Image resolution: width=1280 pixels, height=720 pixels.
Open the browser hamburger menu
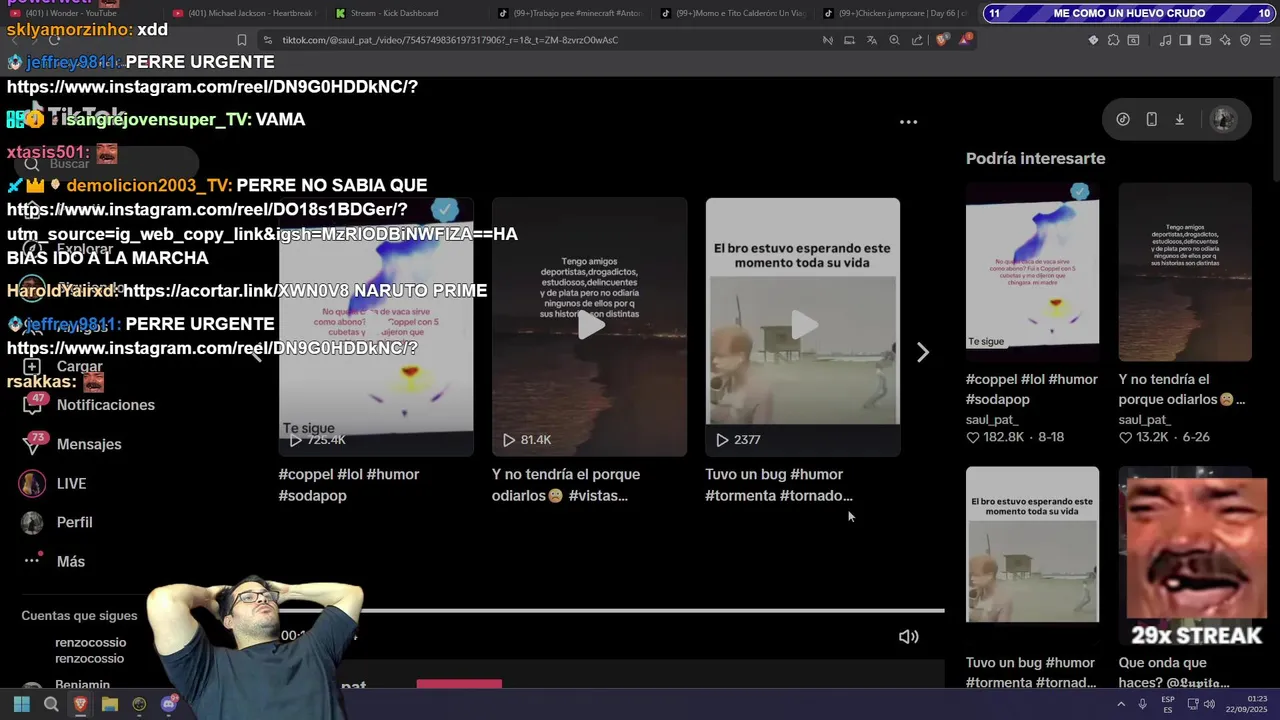tap(1264, 40)
